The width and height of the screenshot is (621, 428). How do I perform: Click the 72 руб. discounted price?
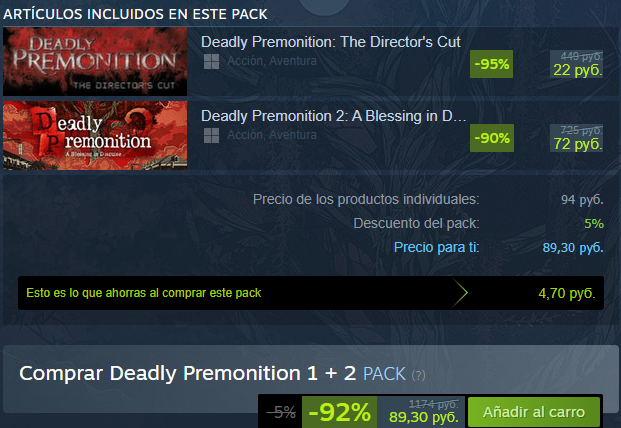coord(578,144)
